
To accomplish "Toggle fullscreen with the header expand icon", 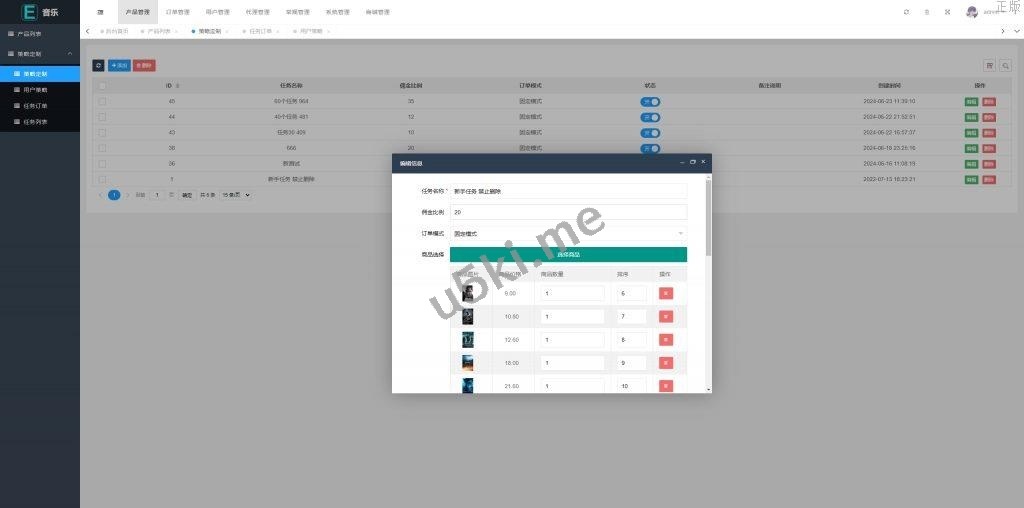I will pyautogui.click(x=947, y=12).
